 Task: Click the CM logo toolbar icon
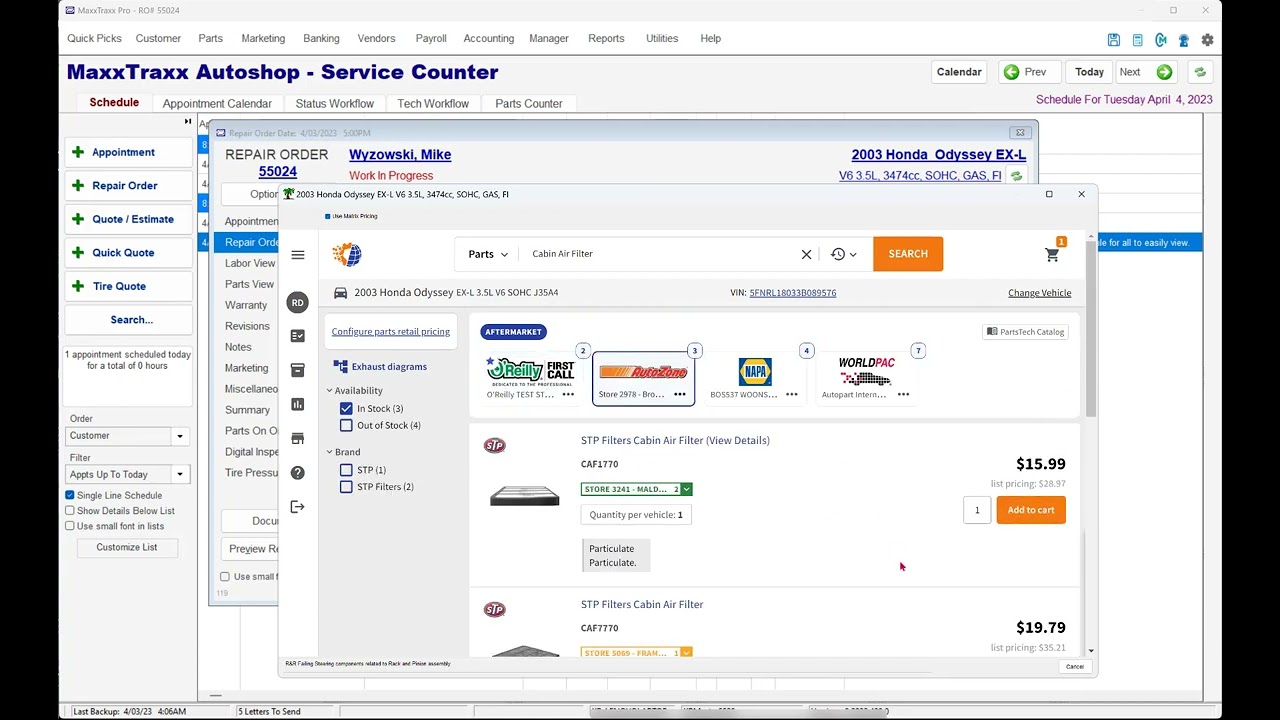tap(1161, 40)
